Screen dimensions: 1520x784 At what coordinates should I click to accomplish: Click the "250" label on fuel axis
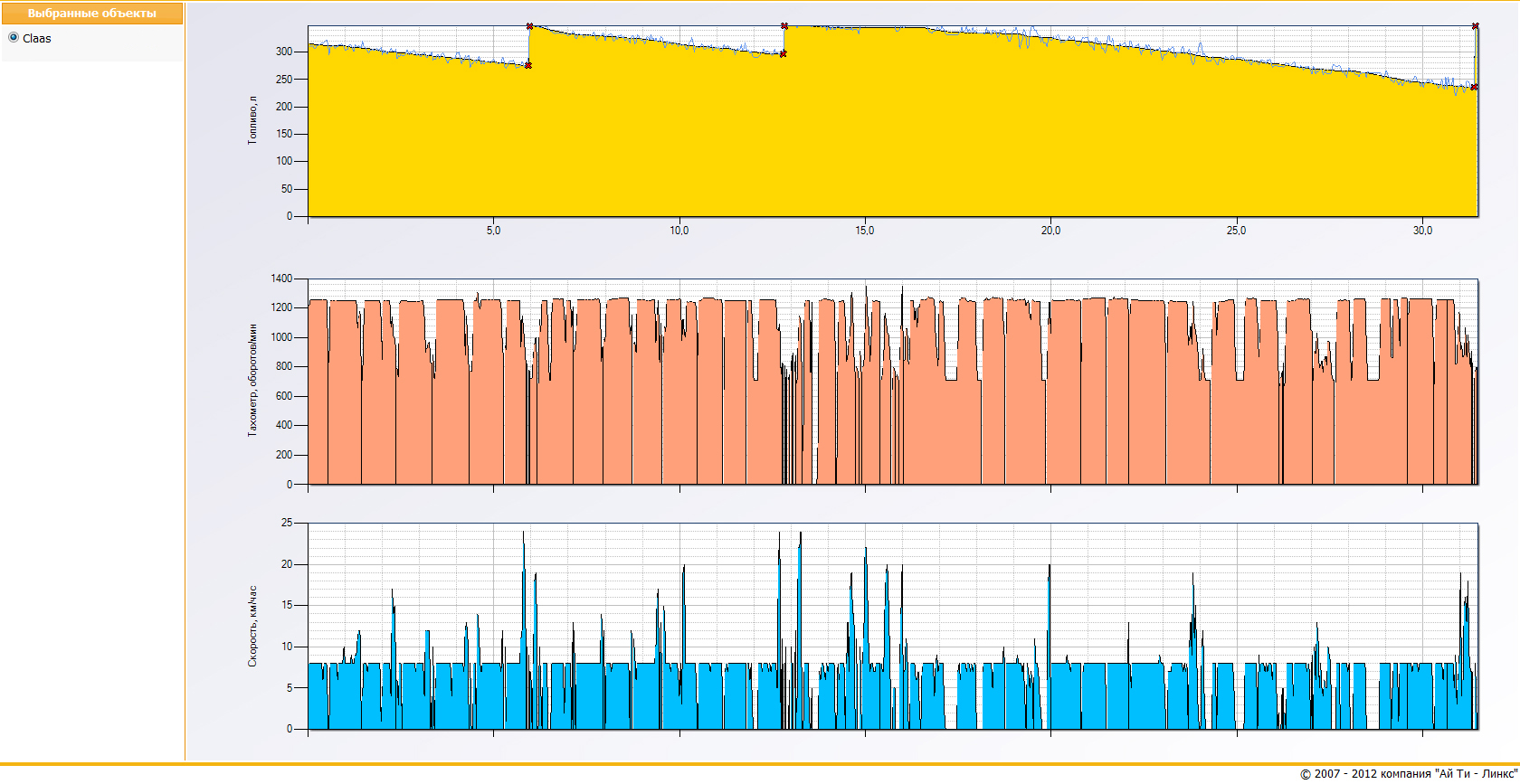tap(284, 79)
